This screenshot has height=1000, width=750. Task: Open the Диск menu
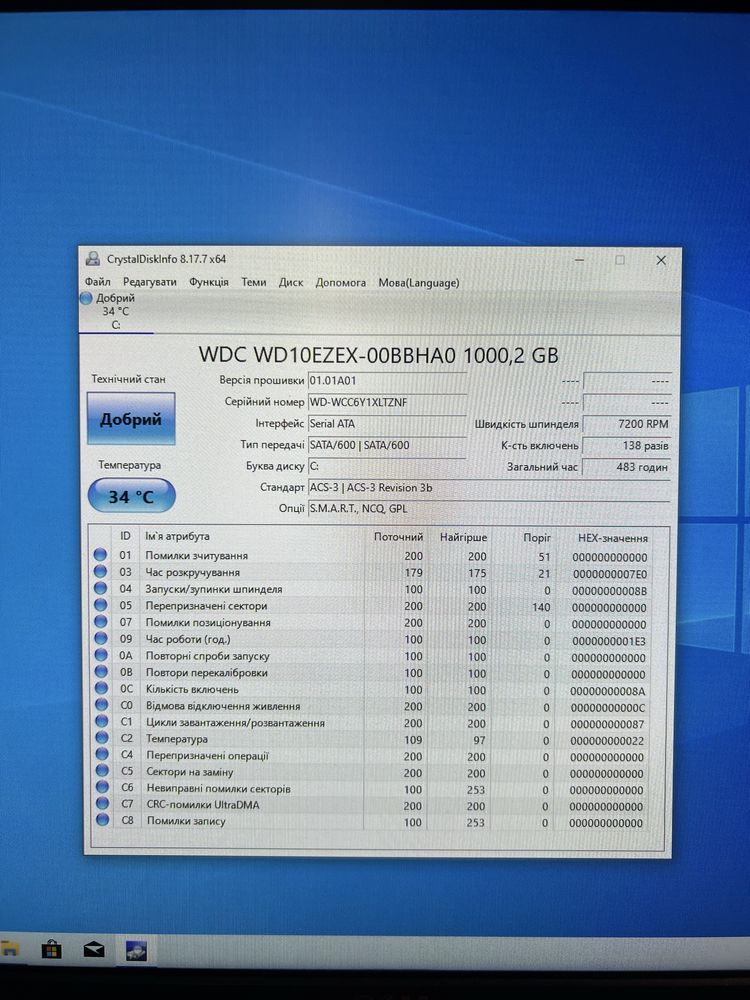click(x=291, y=283)
